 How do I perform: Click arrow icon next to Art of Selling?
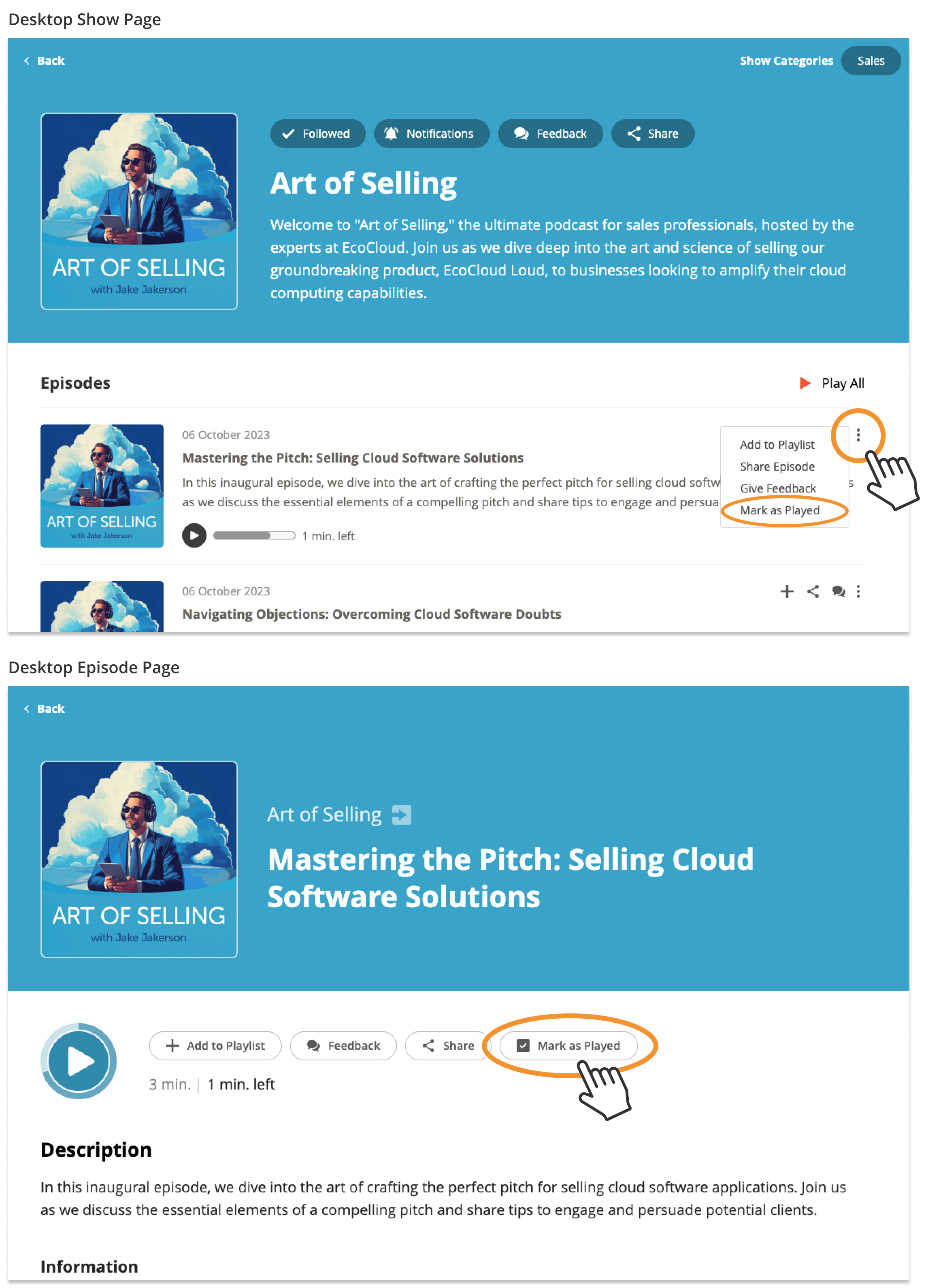point(402,815)
